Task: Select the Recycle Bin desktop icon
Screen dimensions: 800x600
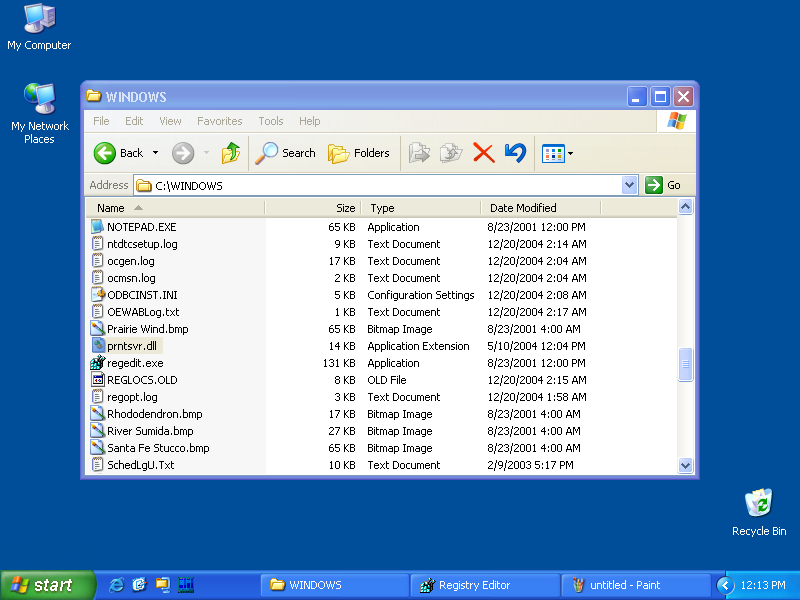Action: coord(759,503)
